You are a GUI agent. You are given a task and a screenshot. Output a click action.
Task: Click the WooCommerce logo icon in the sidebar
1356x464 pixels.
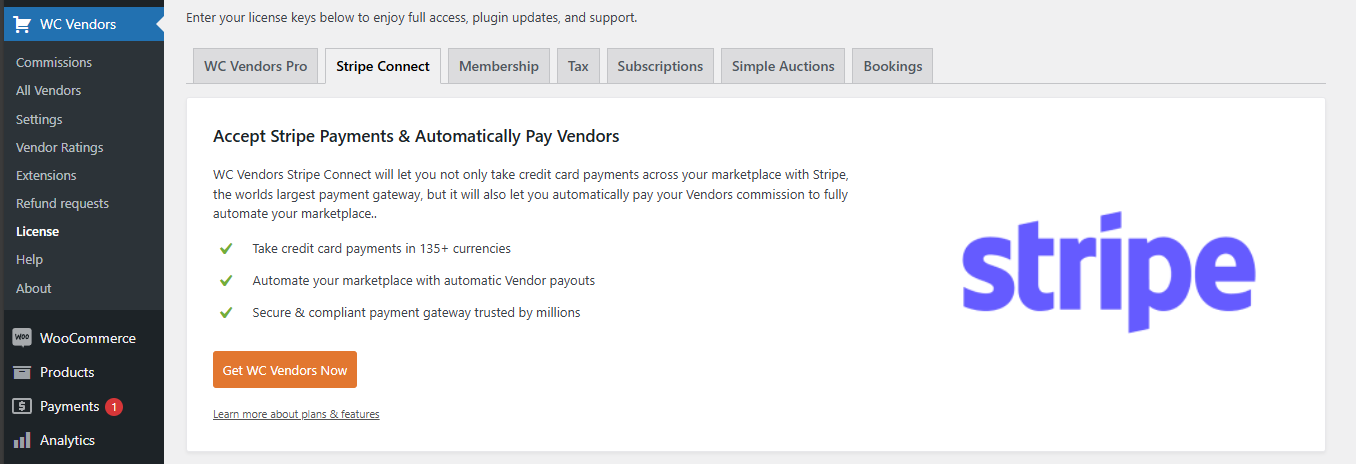click(22, 338)
